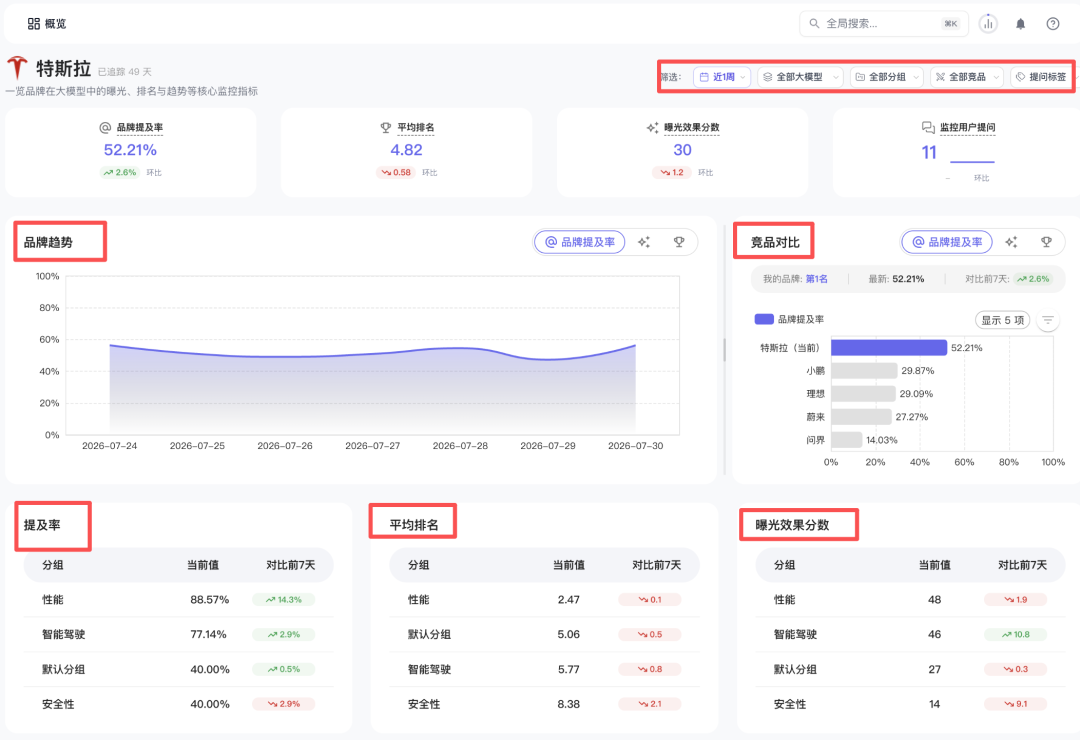Viewport: 1080px width, 740px height.
Task: Switch 竞品对比 to sparkle score icon
Action: [x=1011, y=242]
